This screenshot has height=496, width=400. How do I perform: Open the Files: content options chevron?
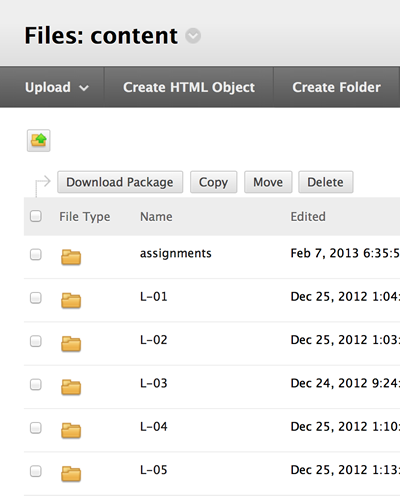click(193, 36)
